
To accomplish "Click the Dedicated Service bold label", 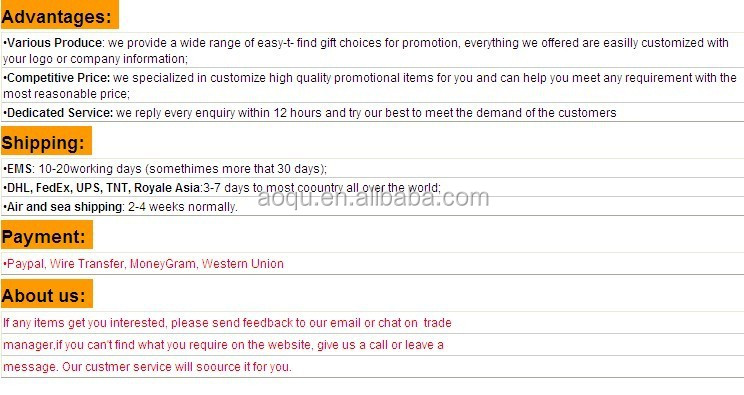I will pos(60,113).
